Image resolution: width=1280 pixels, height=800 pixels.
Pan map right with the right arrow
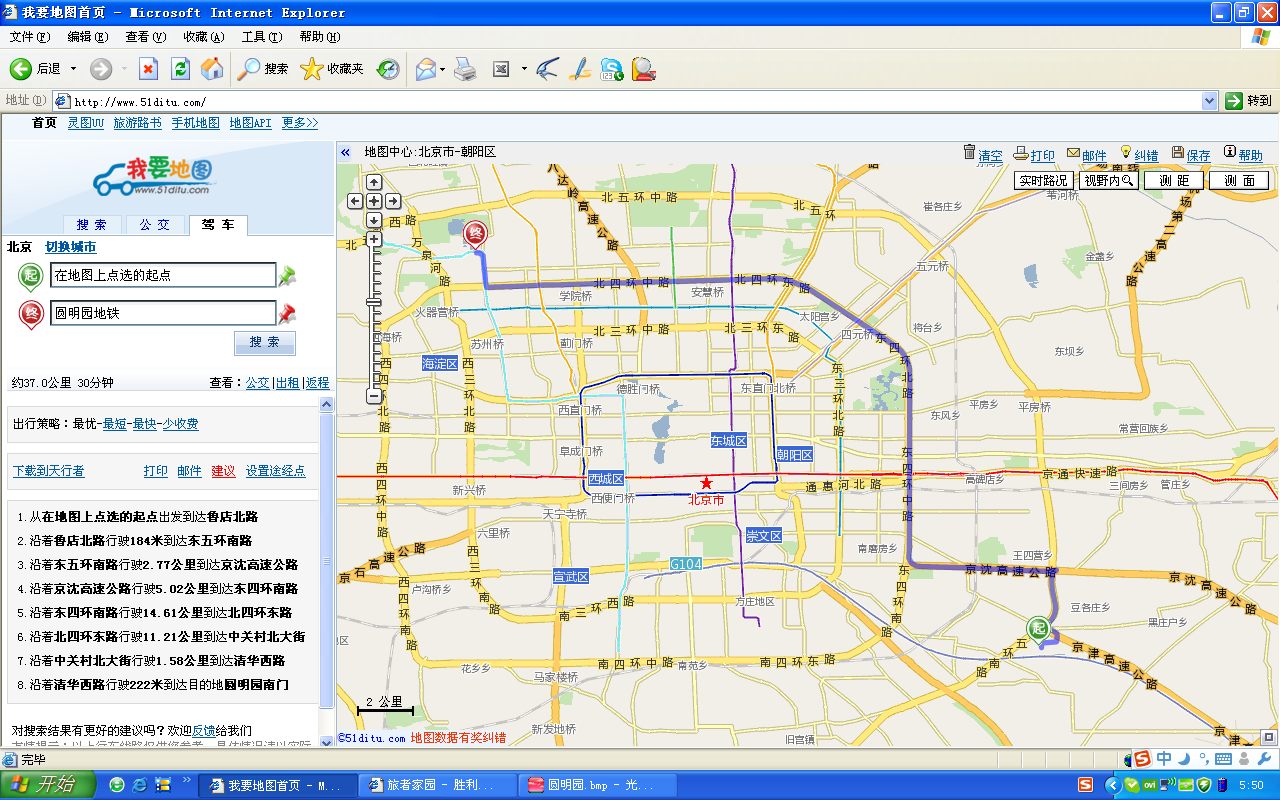(392, 201)
